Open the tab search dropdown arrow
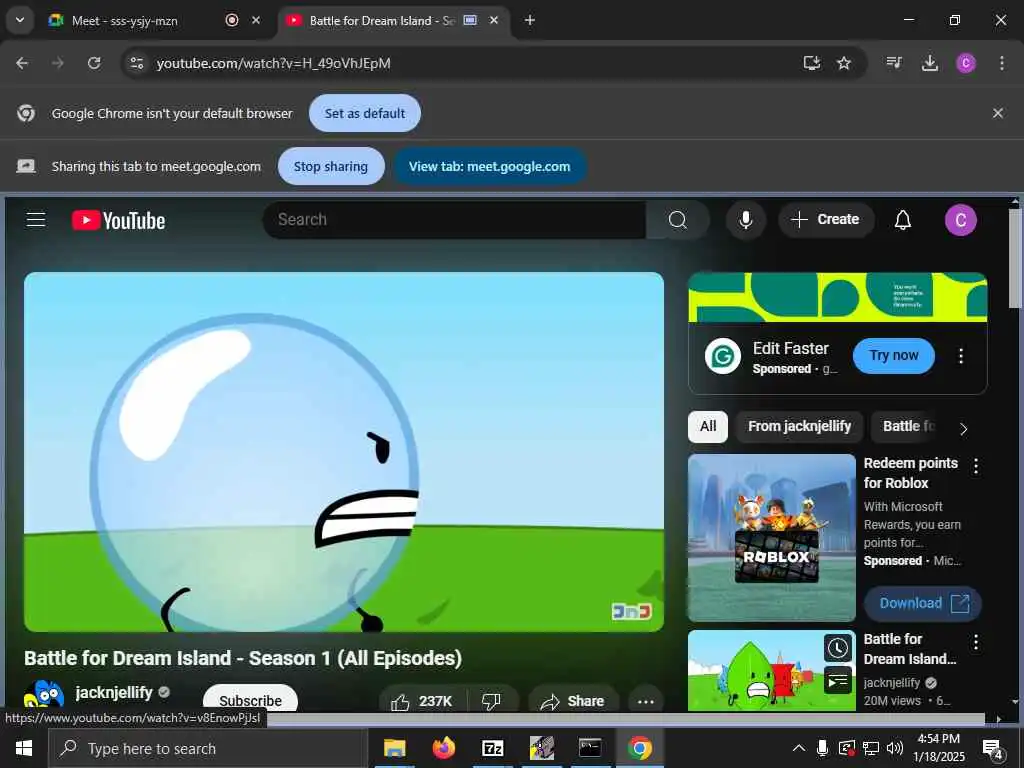This screenshot has width=1024, height=768. 20,20
